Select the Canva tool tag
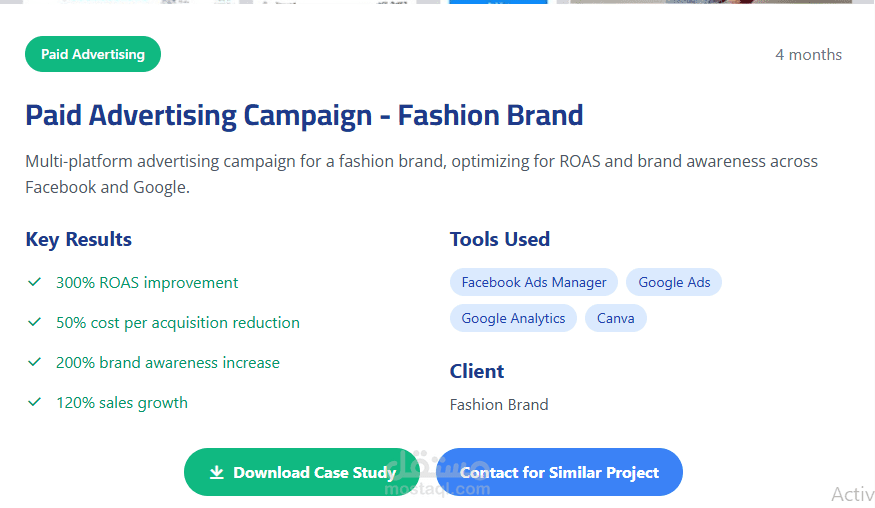This screenshot has height=508, width=875. pyautogui.click(x=616, y=319)
